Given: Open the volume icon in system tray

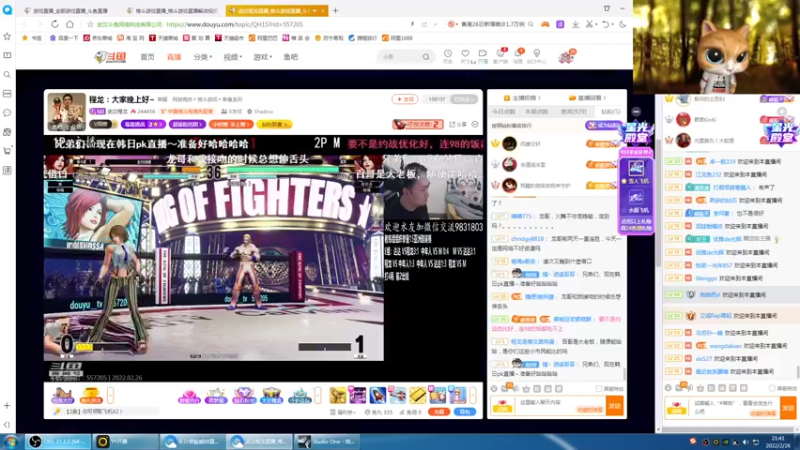Looking at the screenshot, I should pos(745,442).
